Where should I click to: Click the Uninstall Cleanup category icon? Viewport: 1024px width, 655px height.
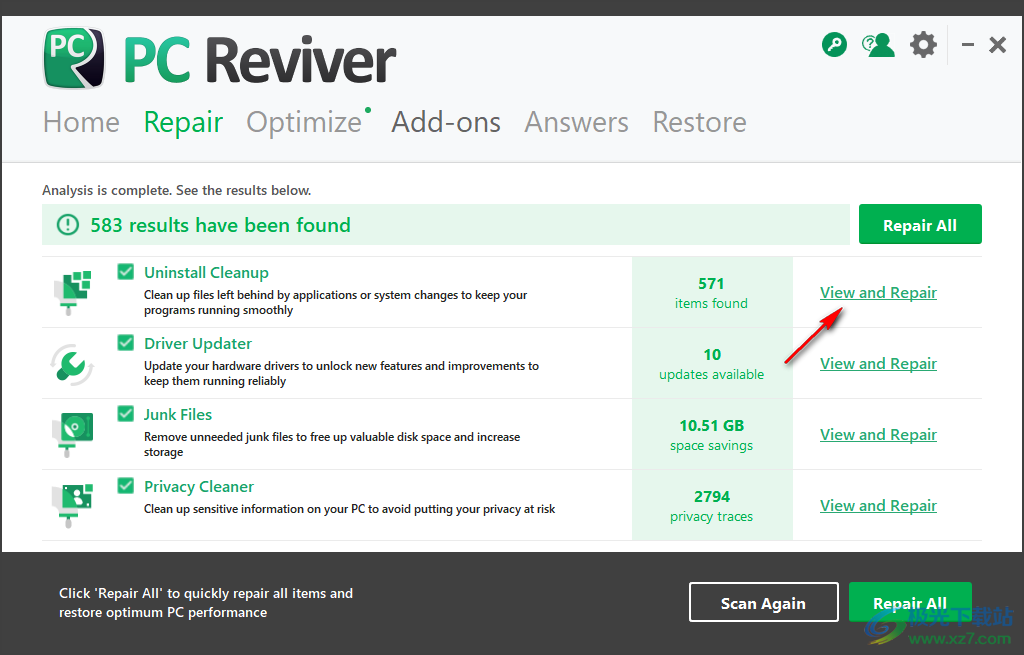72,292
